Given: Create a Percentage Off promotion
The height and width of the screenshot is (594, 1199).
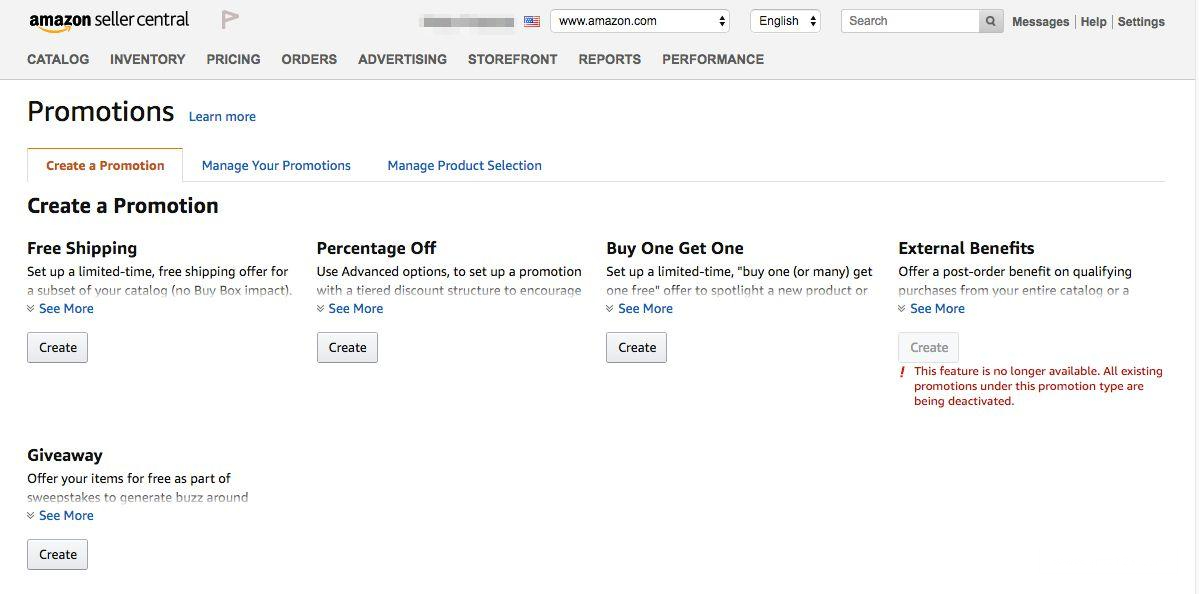Looking at the screenshot, I should pyautogui.click(x=347, y=348).
